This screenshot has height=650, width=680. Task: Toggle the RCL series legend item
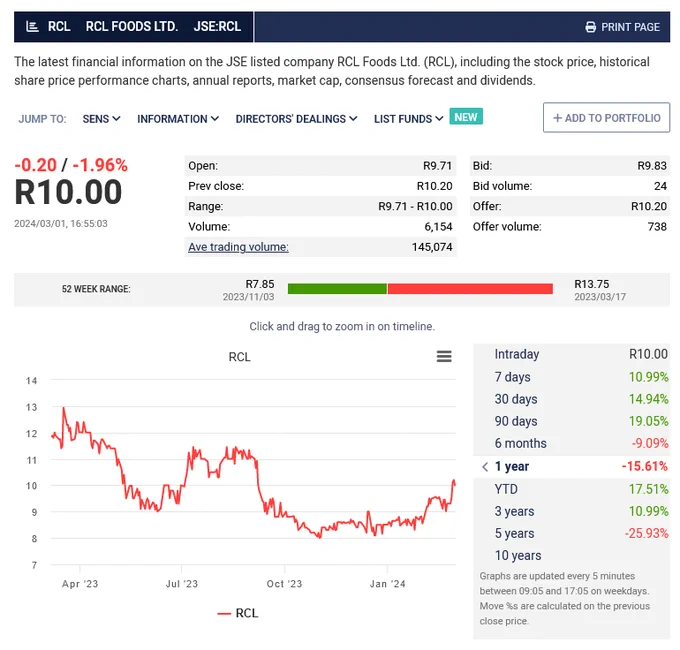238,613
